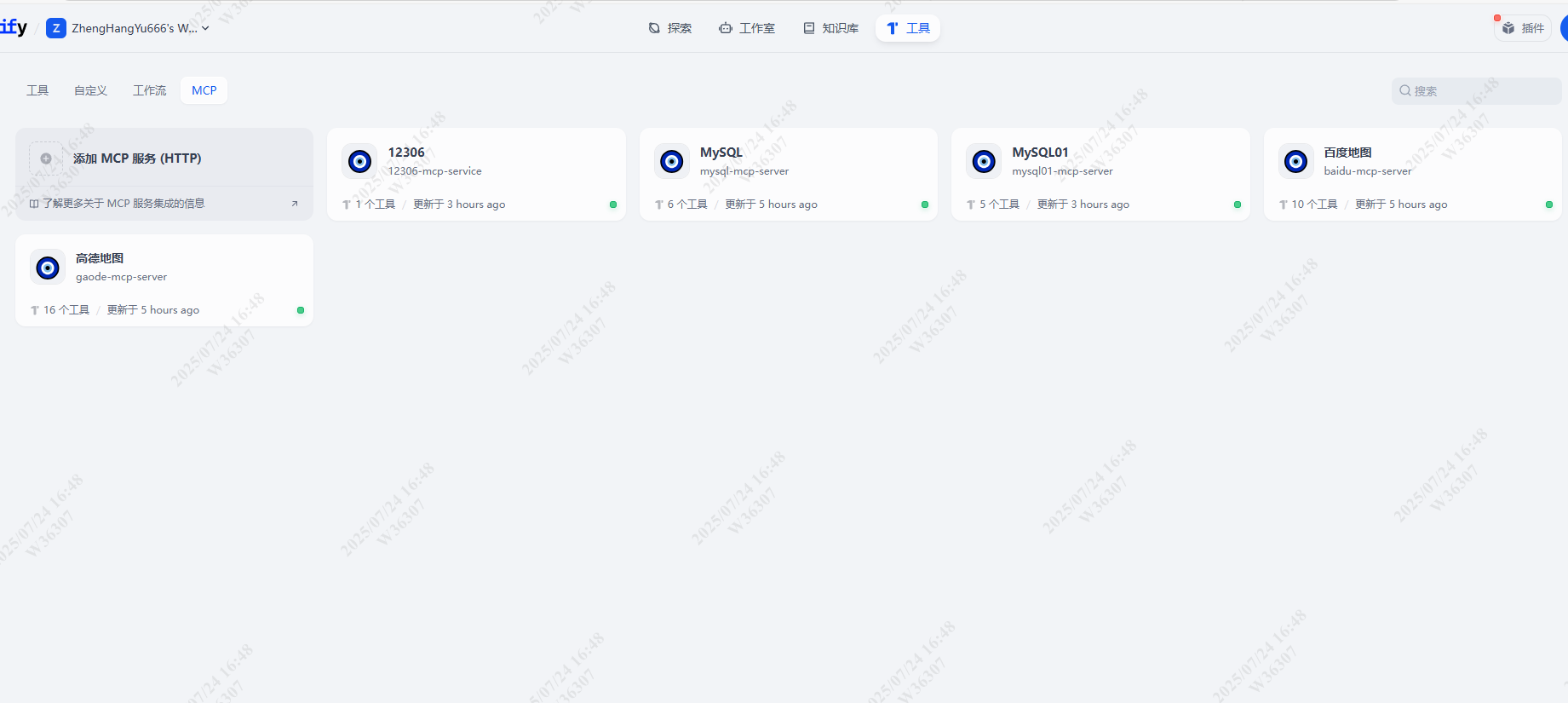Click the plus icon for adding MCP service
The width and height of the screenshot is (1568, 703).
click(46, 158)
